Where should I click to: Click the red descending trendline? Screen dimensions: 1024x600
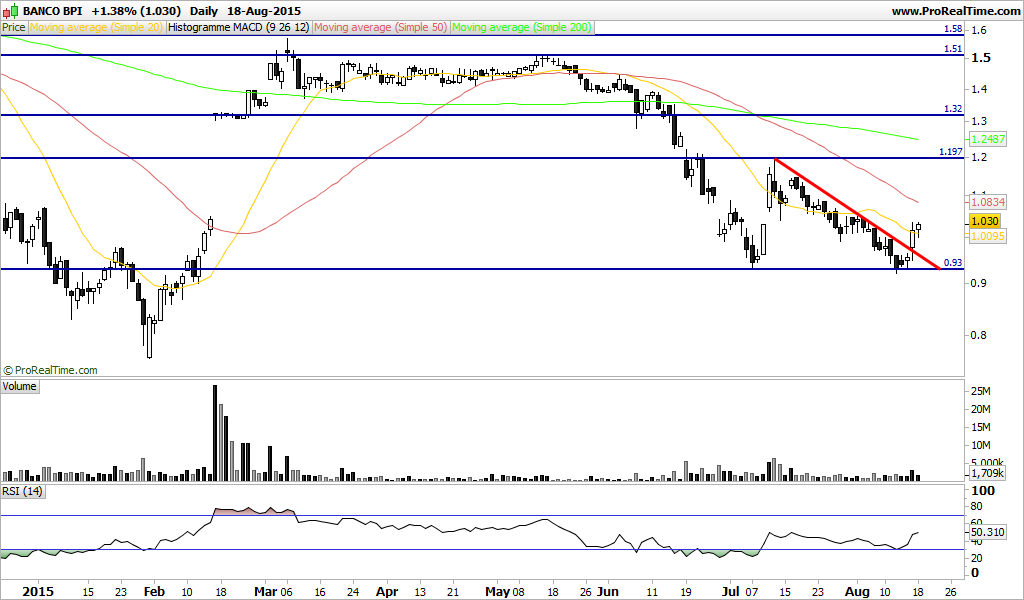(x=856, y=213)
